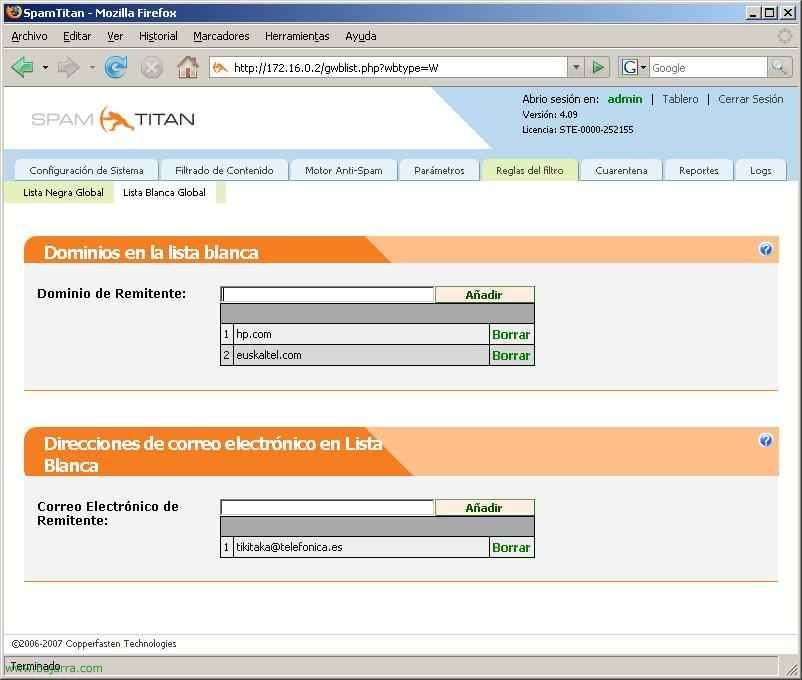This screenshot has width=802, height=680.
Task: Open the Herramientas menu
Action: coord(297,36)
